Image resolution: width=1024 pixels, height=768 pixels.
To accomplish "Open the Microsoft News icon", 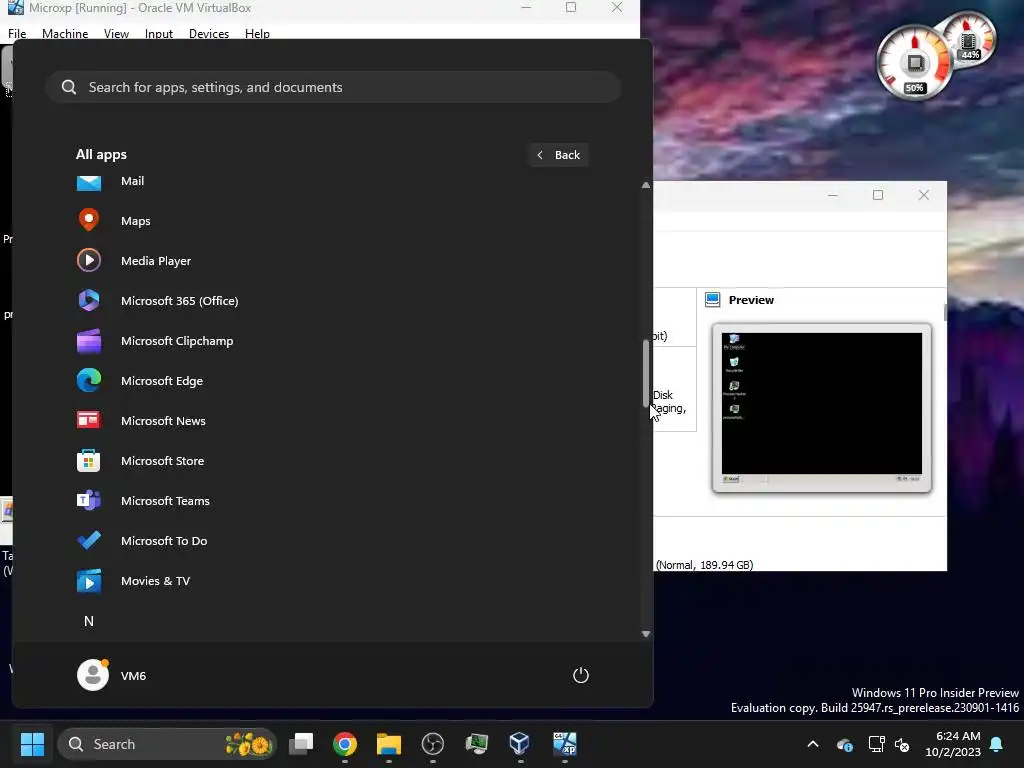I will (x=89, y=420).
